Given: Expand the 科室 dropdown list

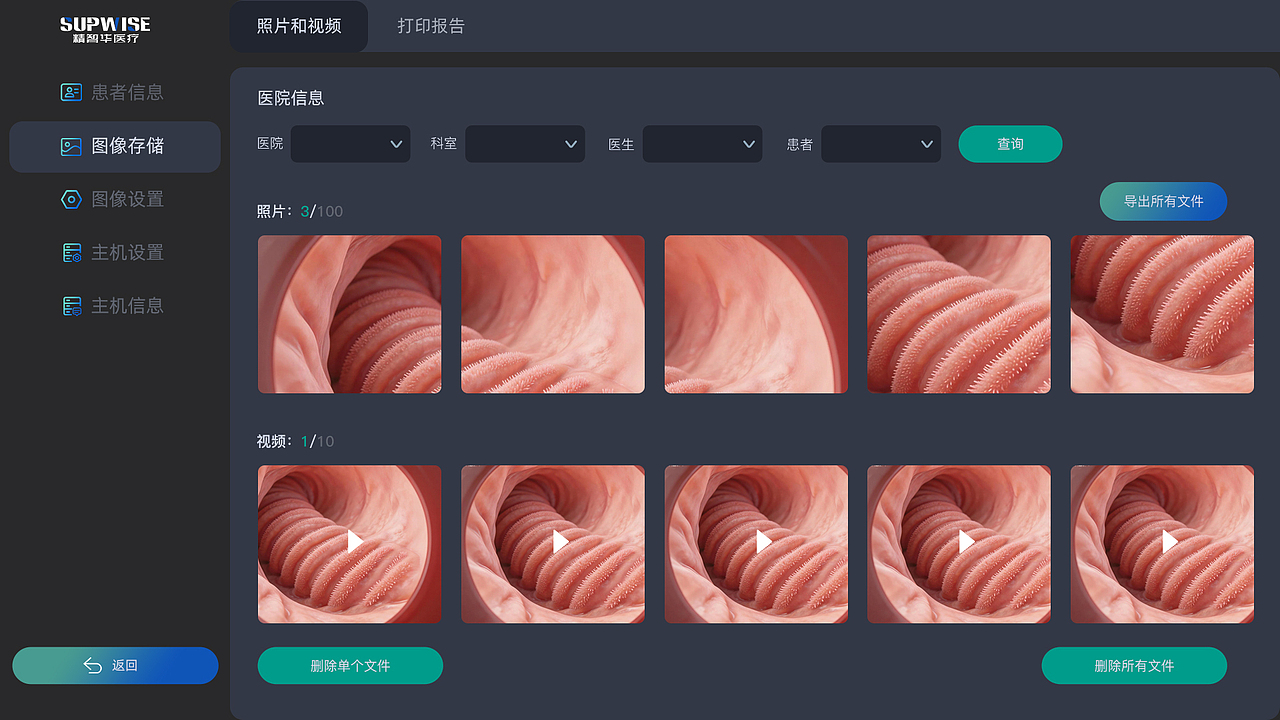Looking at the screenshot, I should tap(525, 144).
